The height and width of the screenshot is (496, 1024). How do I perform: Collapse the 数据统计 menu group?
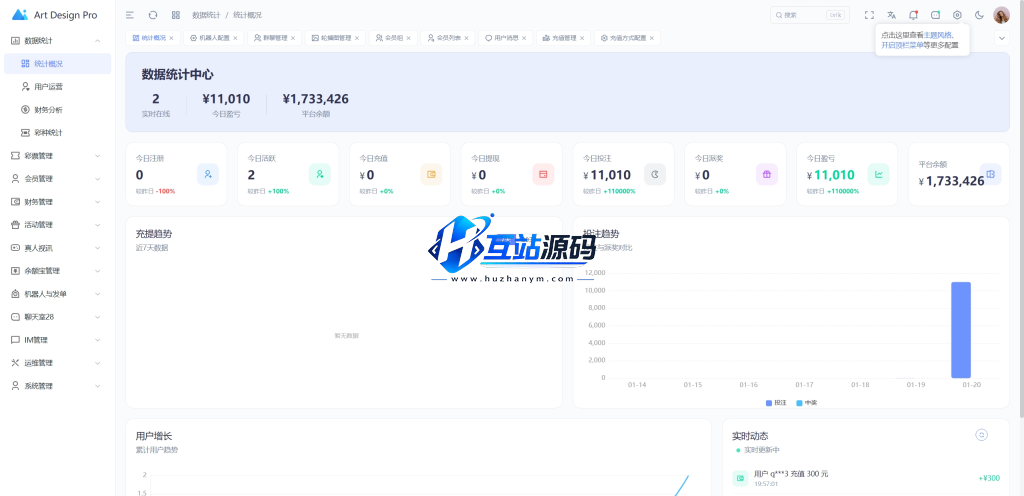[x=57, y=40]
